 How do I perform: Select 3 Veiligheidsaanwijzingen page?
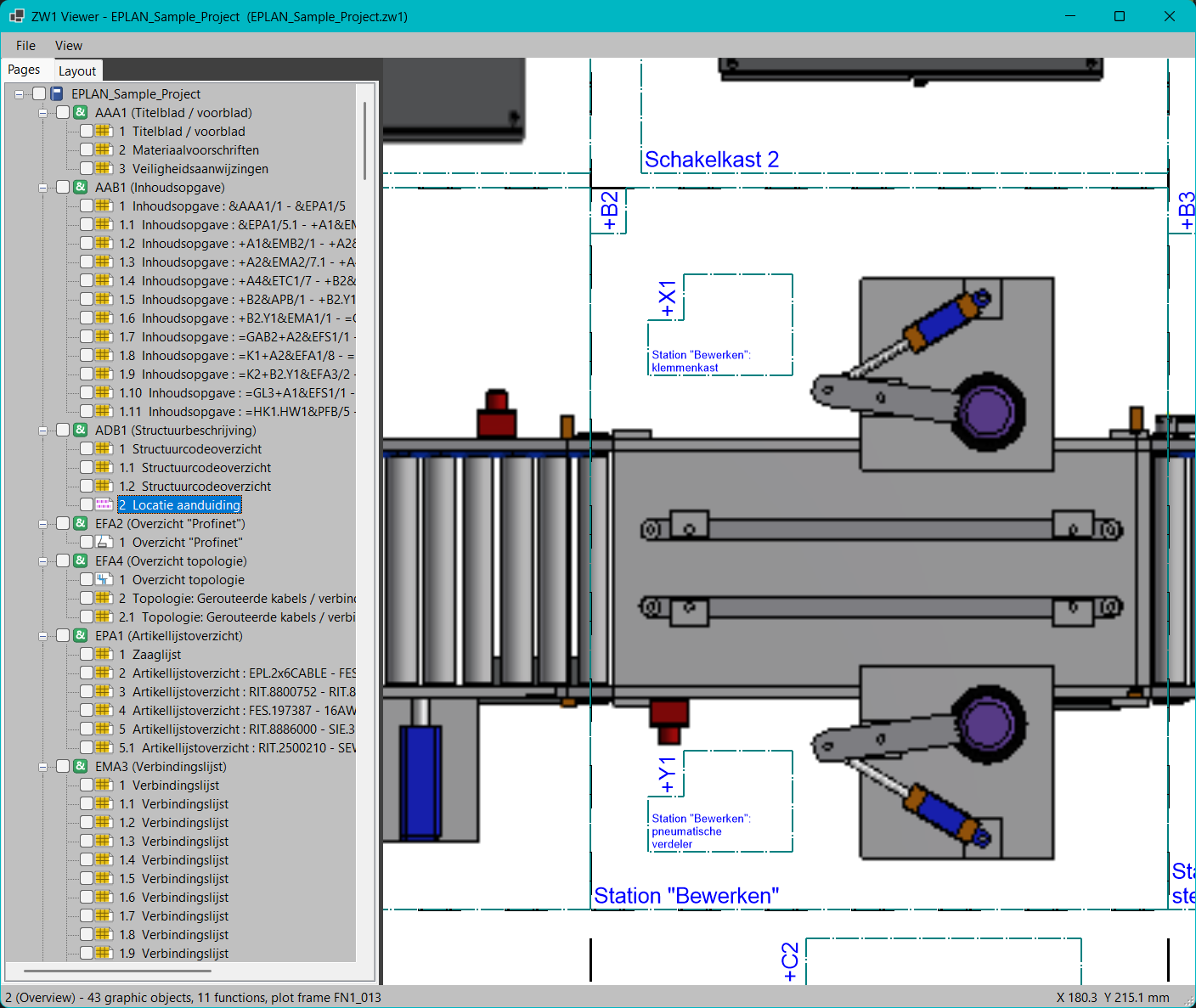click(194, 168)
